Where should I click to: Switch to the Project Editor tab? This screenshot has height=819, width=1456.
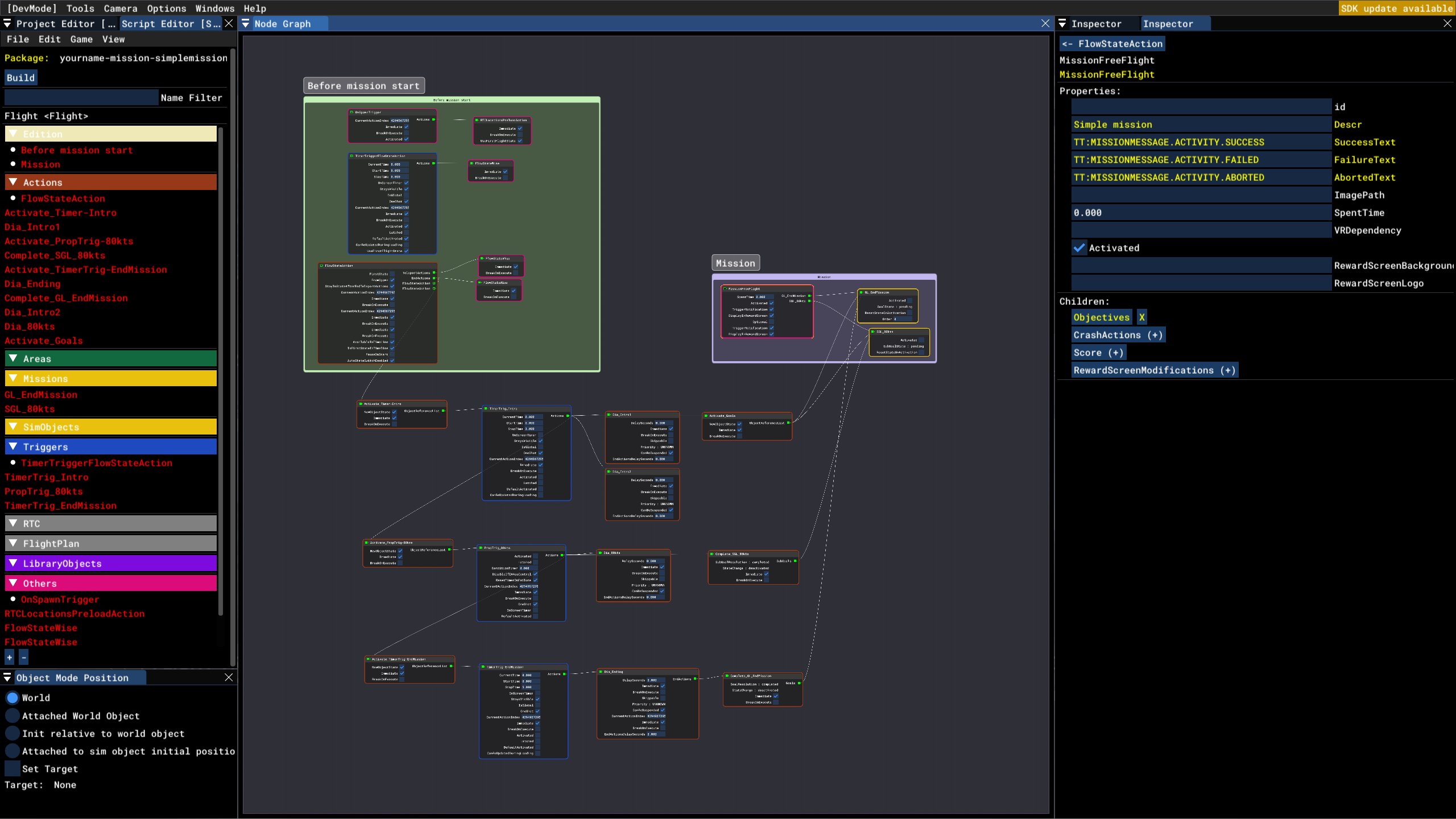tap(65, 24)
